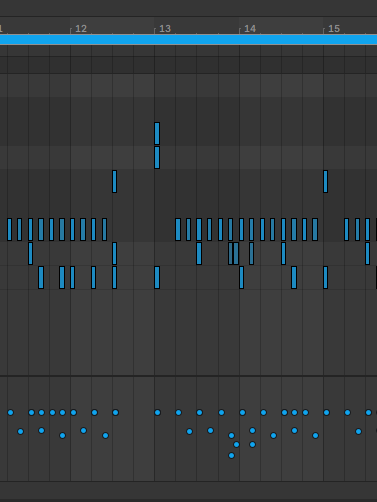Select the highest-pitched note at bar 13
Image resolution: width=377 pixels, height=502 pixels.
pyautogui.click(x=157, y=133)
